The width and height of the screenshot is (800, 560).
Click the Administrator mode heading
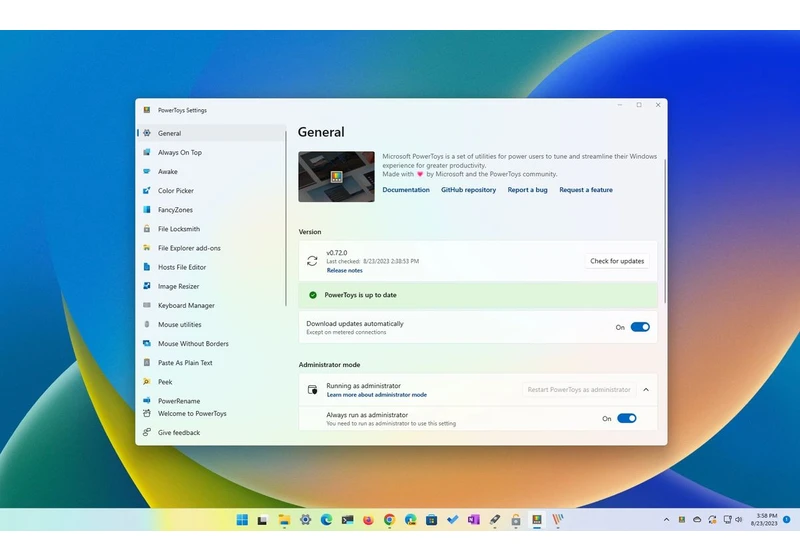point(329,365)
